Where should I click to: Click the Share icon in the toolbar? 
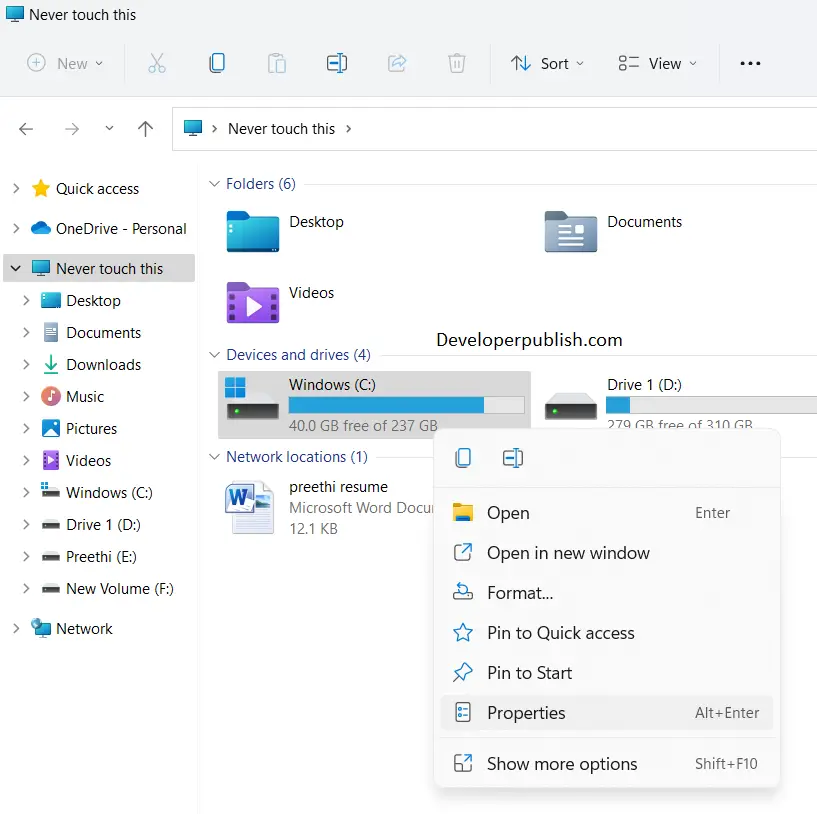(x=397, y=63)
